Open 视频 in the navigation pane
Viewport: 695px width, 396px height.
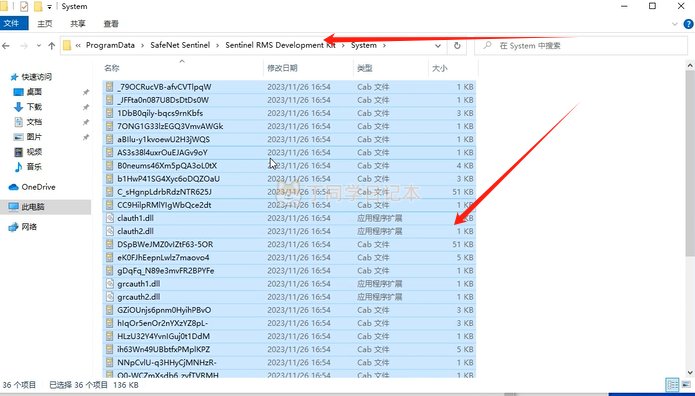[x=34, y=152]
